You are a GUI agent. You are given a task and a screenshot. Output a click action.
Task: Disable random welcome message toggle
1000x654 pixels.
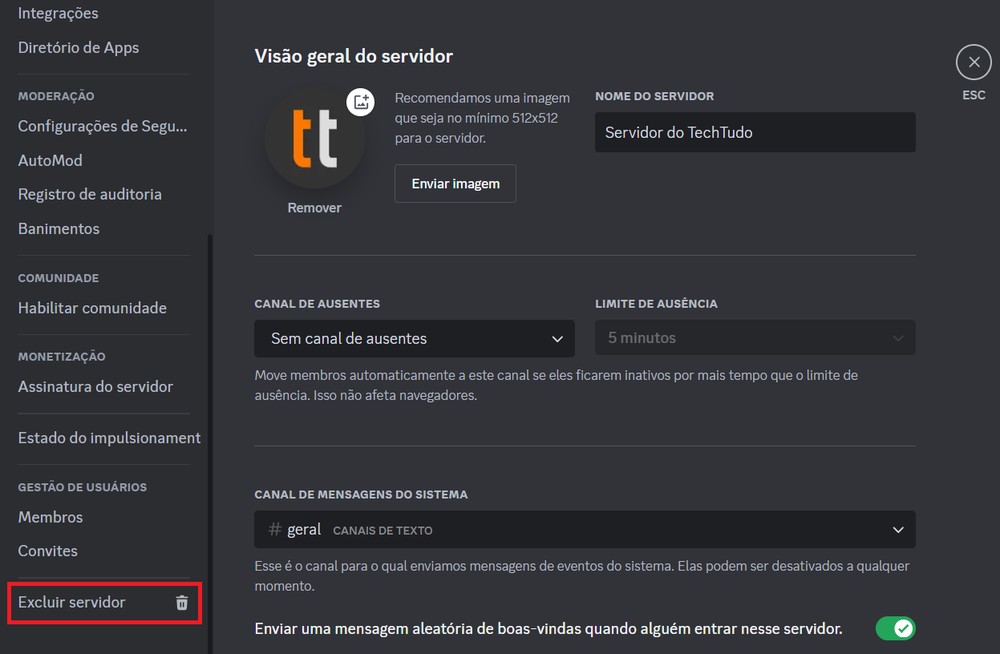pos(897,628)
